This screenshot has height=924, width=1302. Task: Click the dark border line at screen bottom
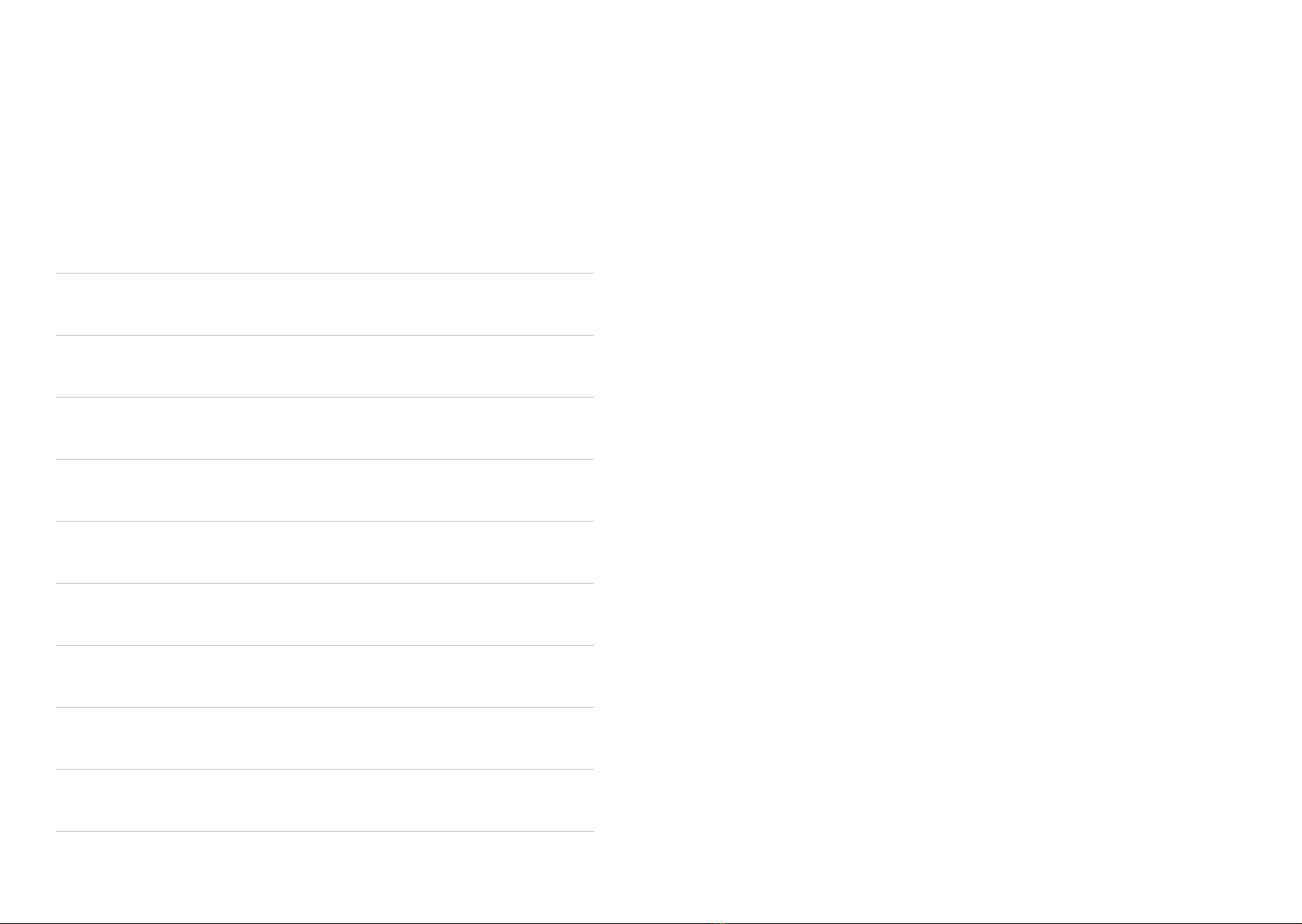click(x=651, y=922)
